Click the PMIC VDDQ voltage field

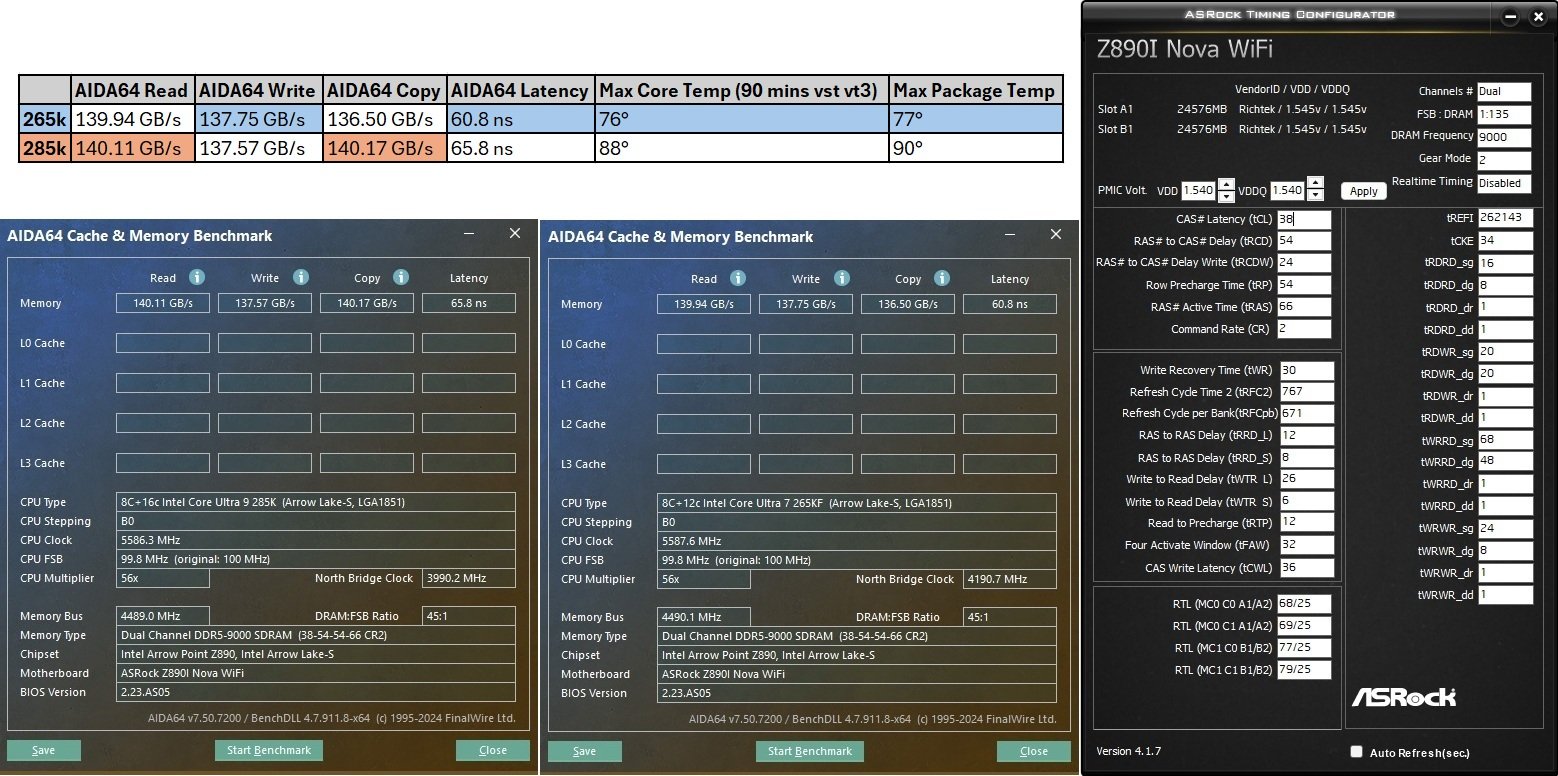(1288, 190)
